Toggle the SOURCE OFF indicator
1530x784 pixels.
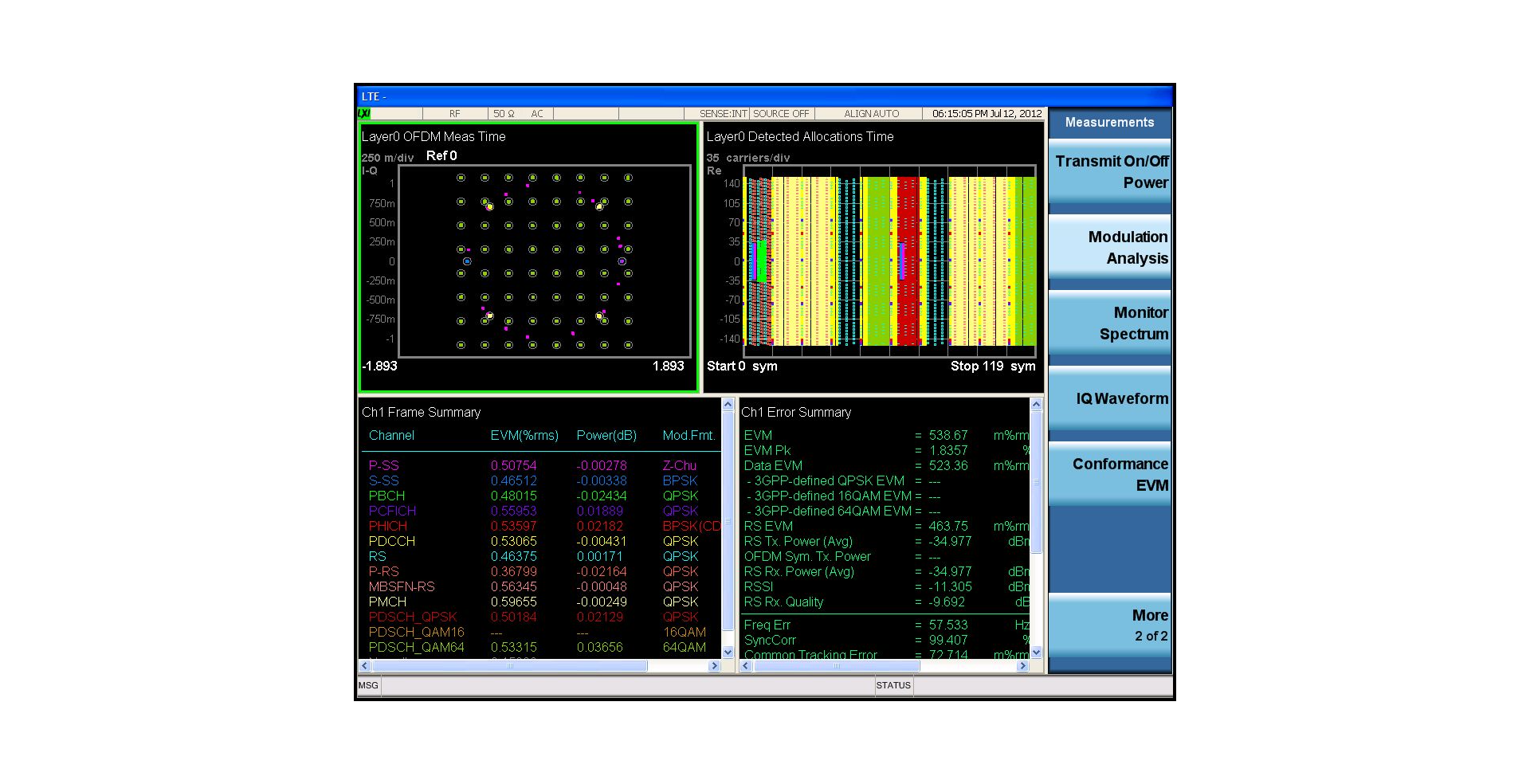tap(781, 113)
